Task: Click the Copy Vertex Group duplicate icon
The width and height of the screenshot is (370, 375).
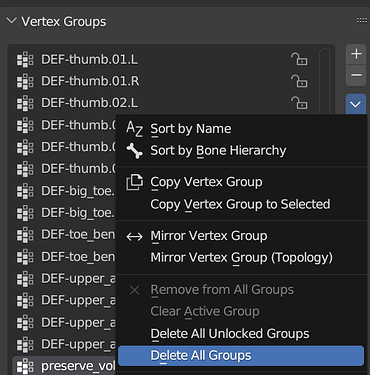Action: [x=134, y=182]
